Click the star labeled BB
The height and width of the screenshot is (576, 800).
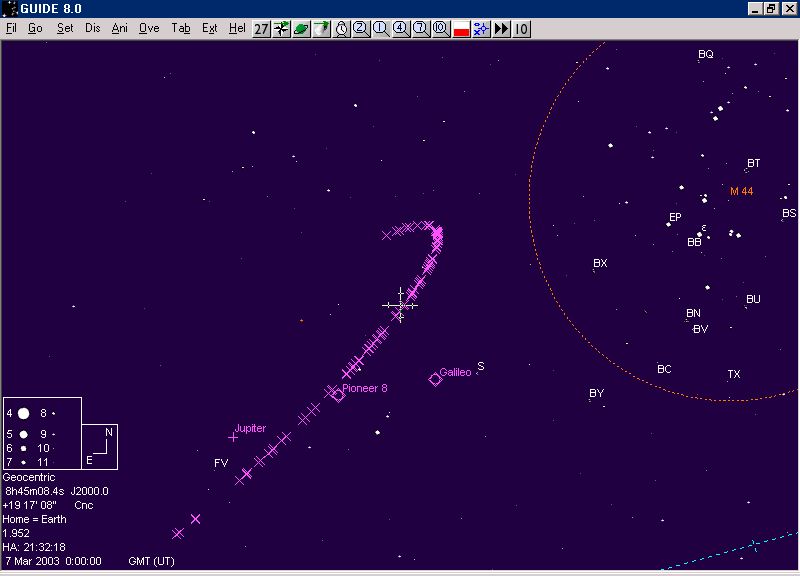point(694,242)
